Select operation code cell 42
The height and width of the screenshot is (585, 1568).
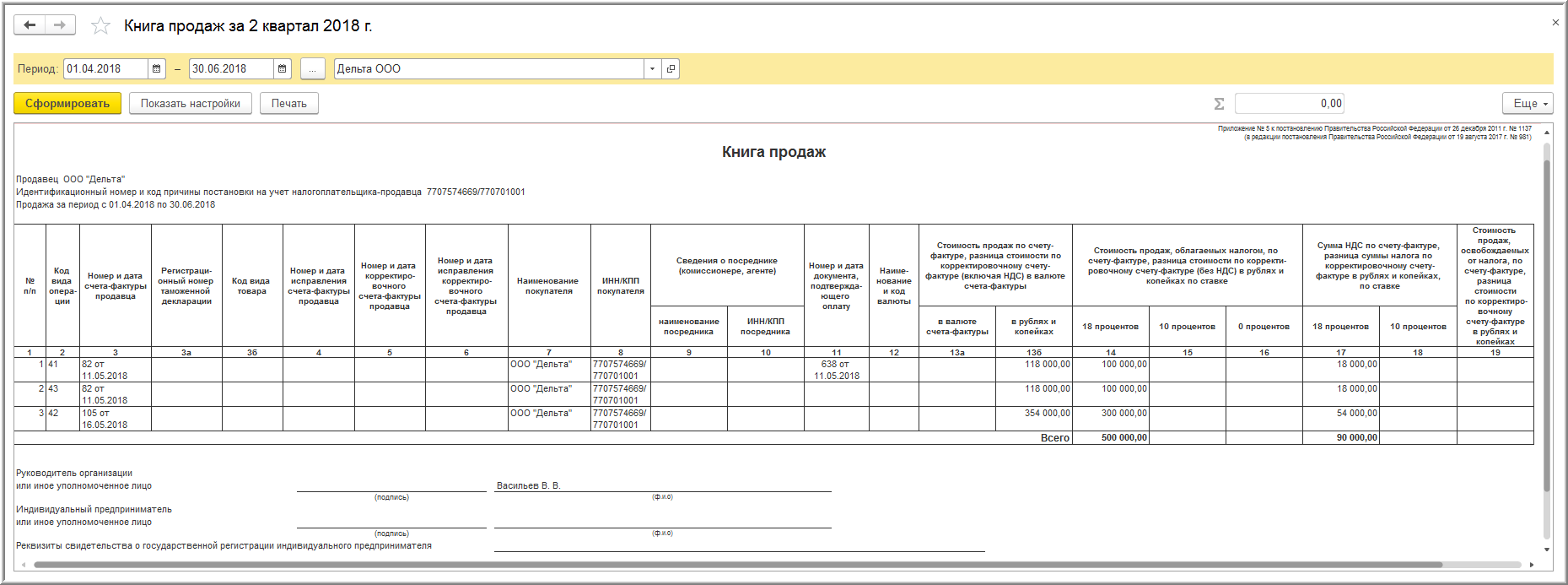[x=62, y=419]
